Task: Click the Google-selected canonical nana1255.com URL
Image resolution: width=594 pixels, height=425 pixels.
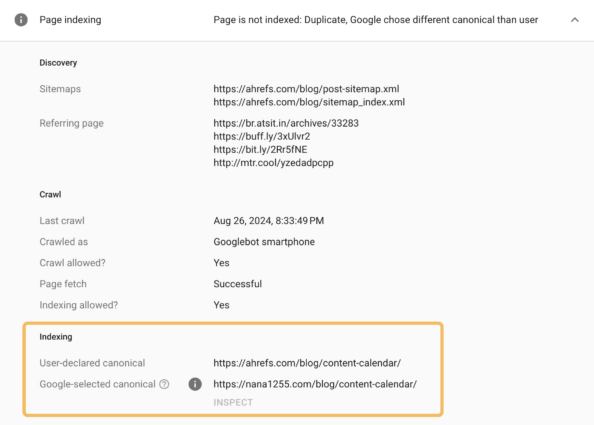Action: pos(315,384)
